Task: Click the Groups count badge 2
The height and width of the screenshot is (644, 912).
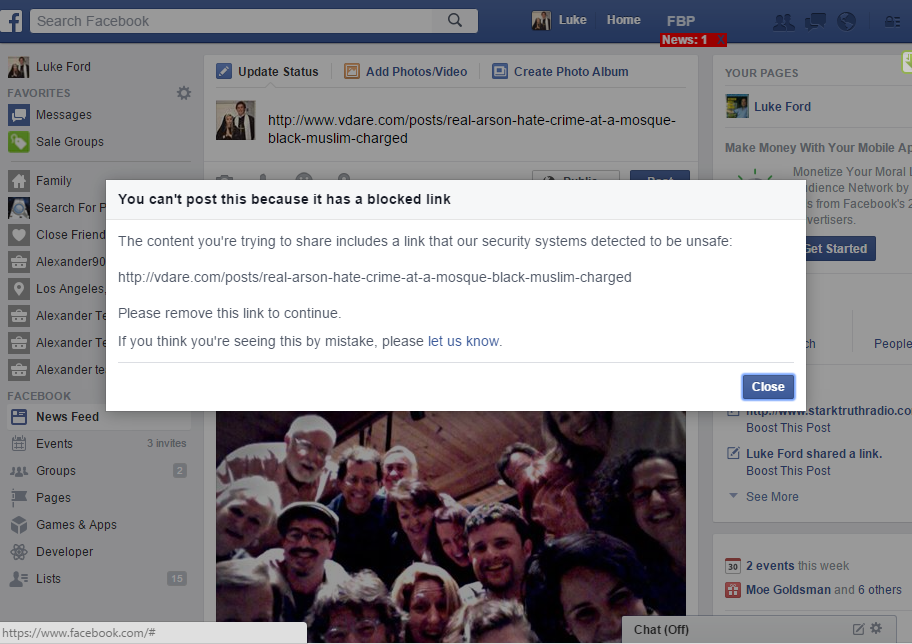Action: (180, 471)
